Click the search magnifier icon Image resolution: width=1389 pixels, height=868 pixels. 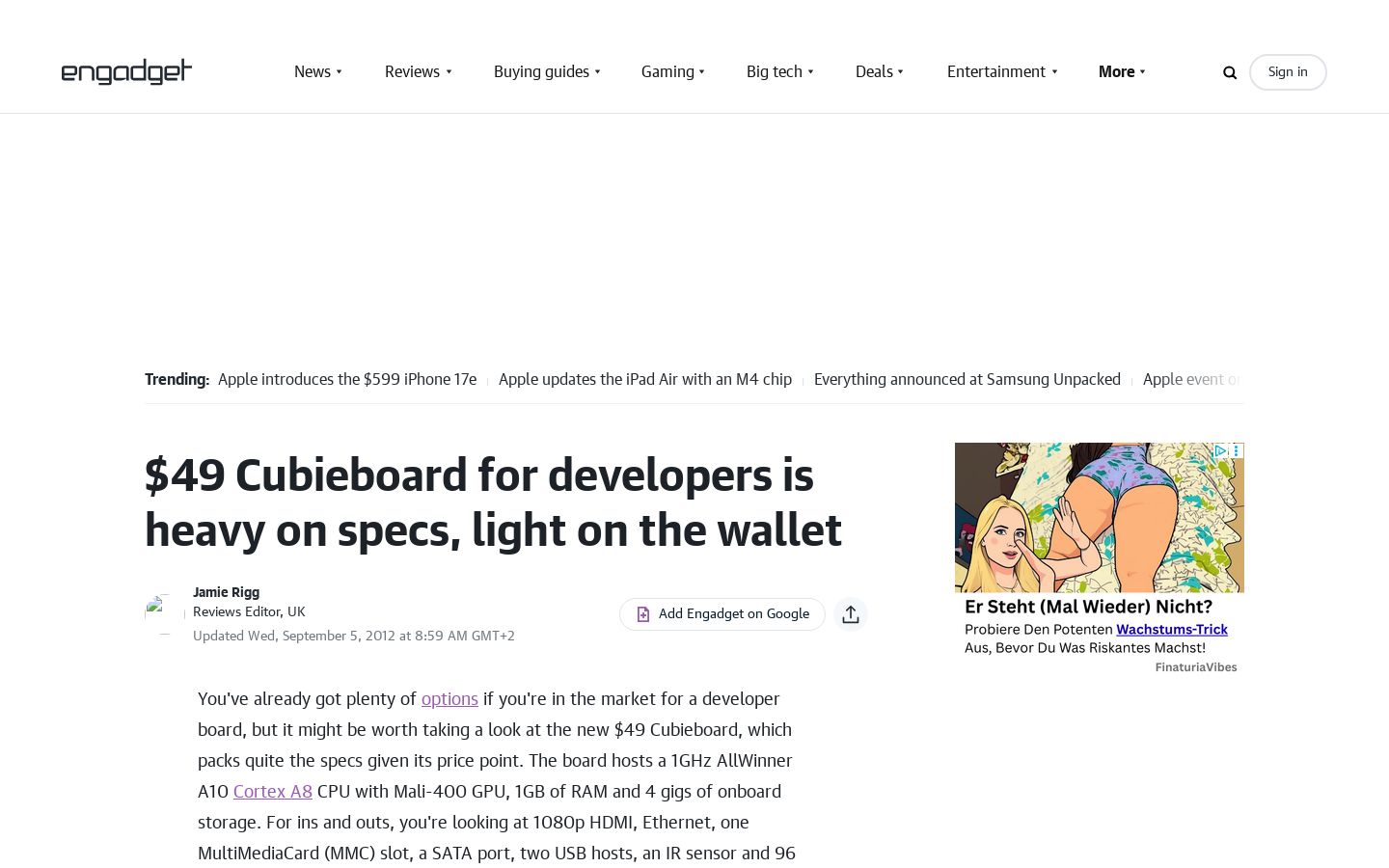click(x=1230, y=72)
